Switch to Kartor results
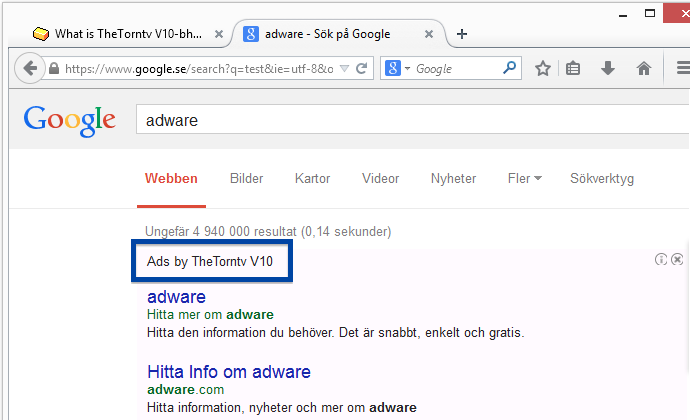The image size is (690, 420). [312, 178]
